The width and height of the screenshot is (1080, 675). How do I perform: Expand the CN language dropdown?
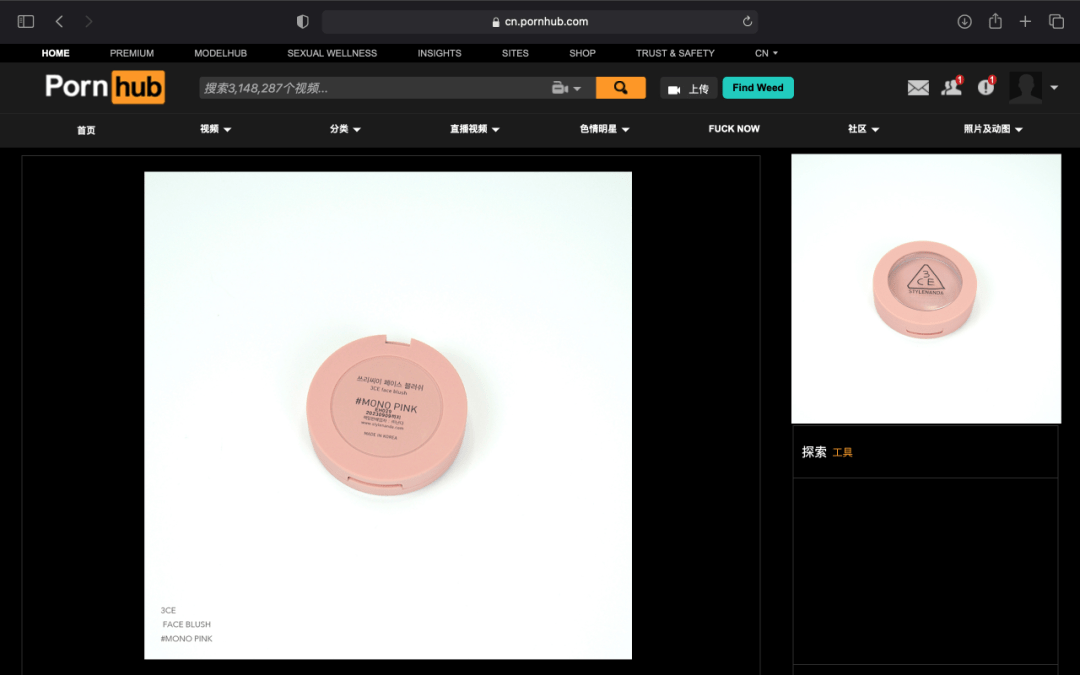767,53
